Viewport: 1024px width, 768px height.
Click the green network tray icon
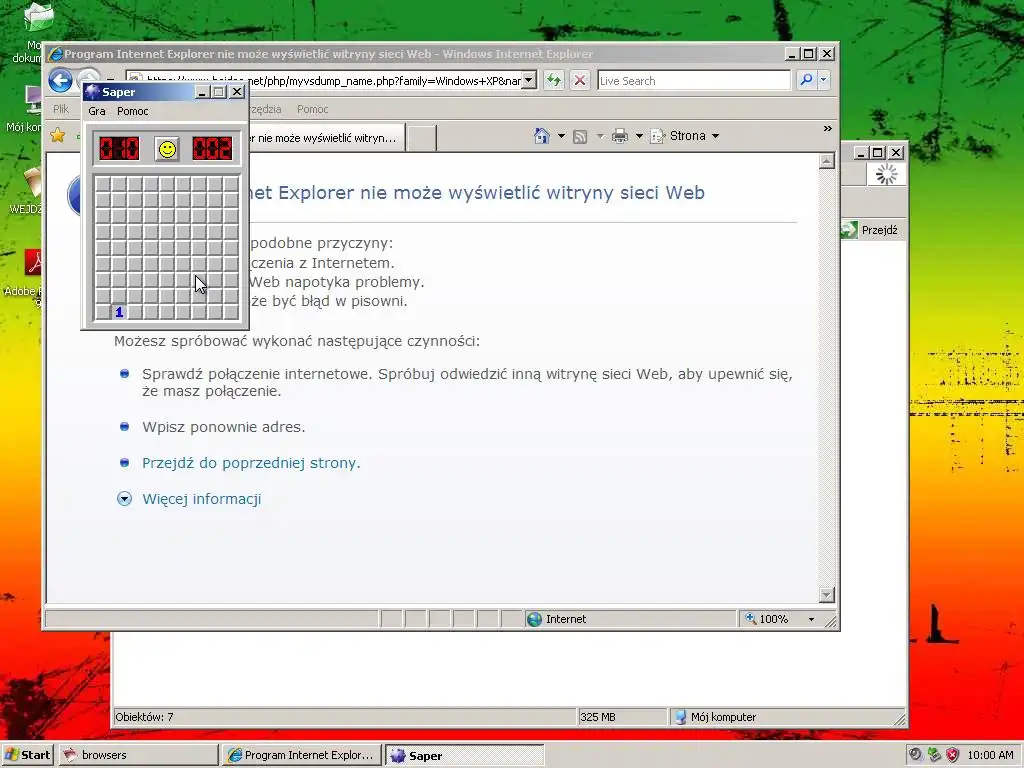(934, 755)
